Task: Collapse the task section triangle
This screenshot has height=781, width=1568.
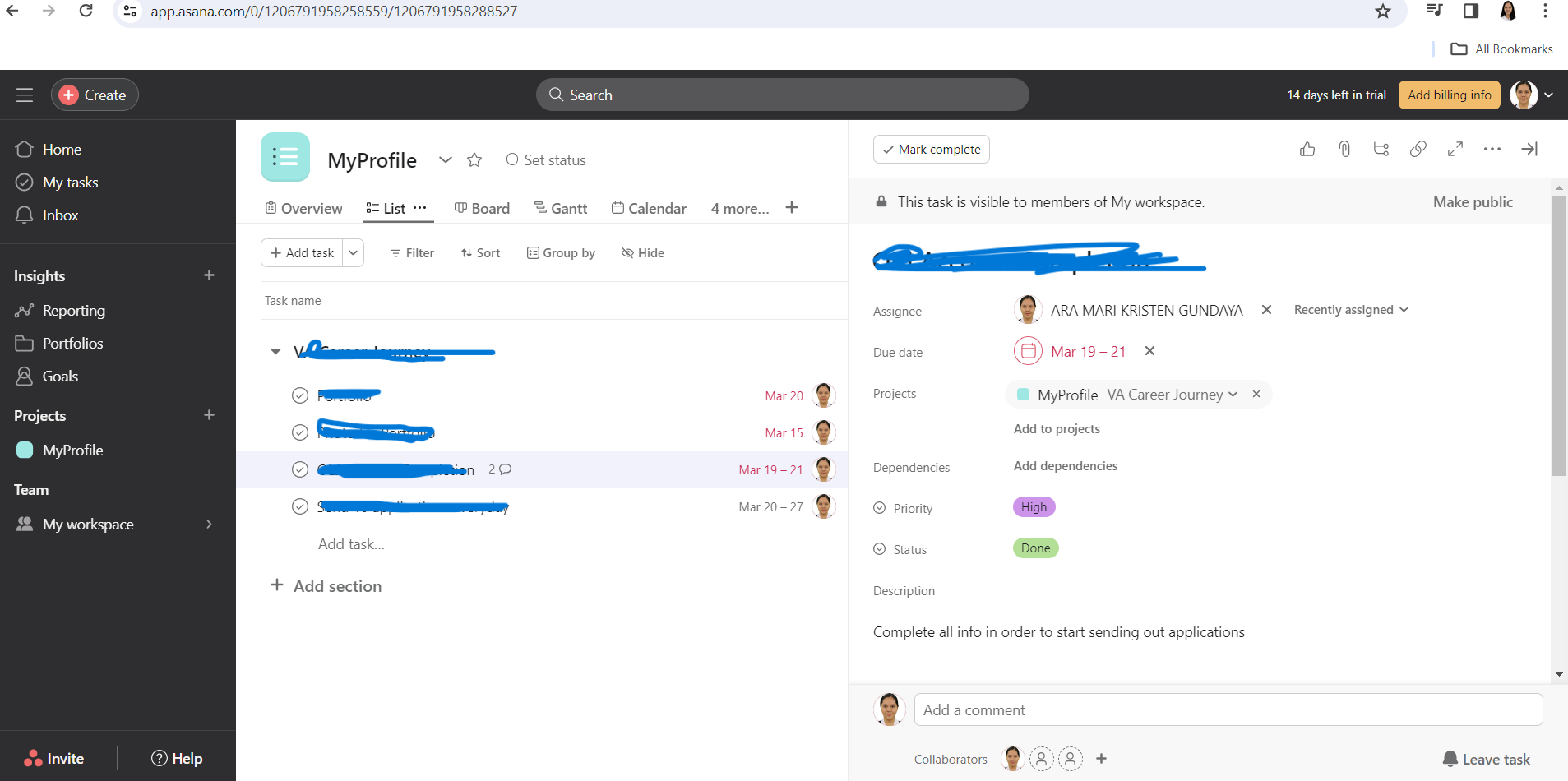Action: point(275,352)
